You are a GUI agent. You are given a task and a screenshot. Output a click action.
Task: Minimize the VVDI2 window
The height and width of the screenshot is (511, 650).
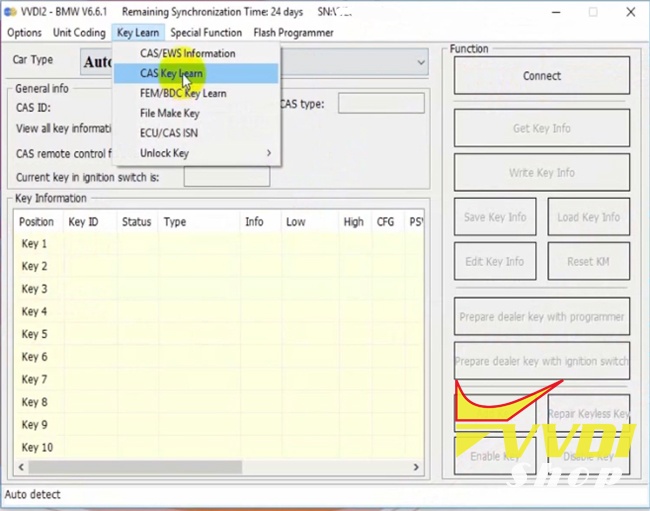pos(556,12)
